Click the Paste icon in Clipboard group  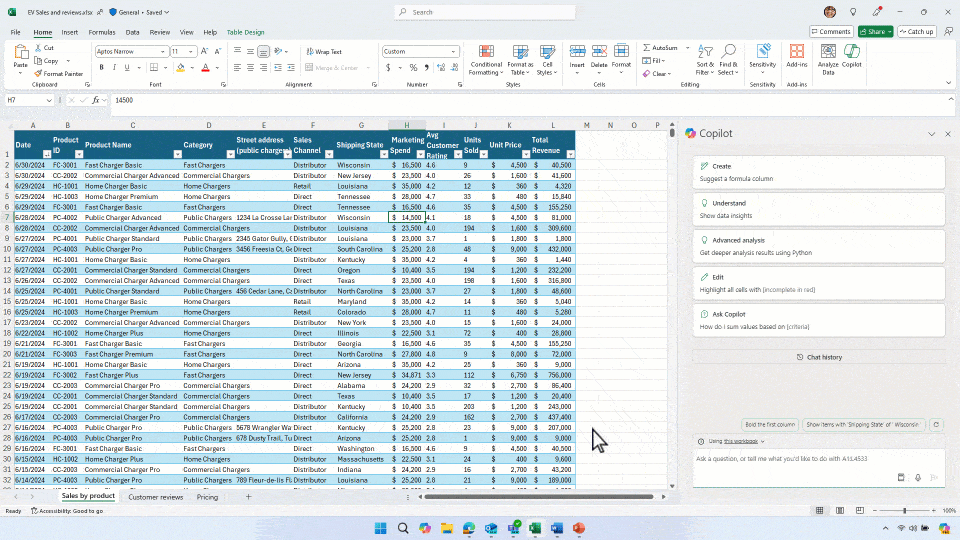coord(21,53)
